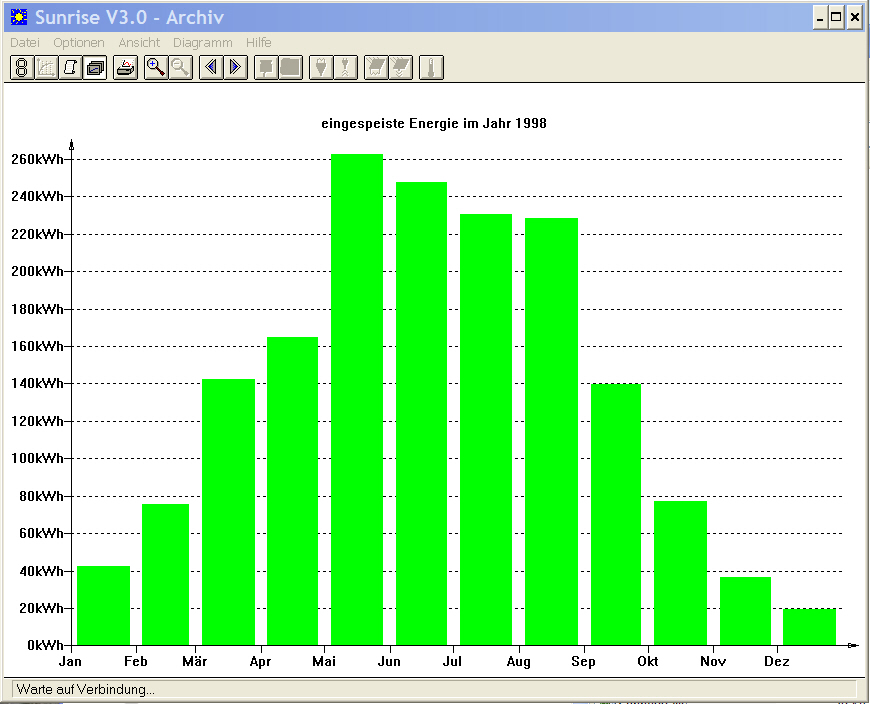Click the December energy bar
The width and height of the screenshot is (870, 704).
tap(810, 627)
